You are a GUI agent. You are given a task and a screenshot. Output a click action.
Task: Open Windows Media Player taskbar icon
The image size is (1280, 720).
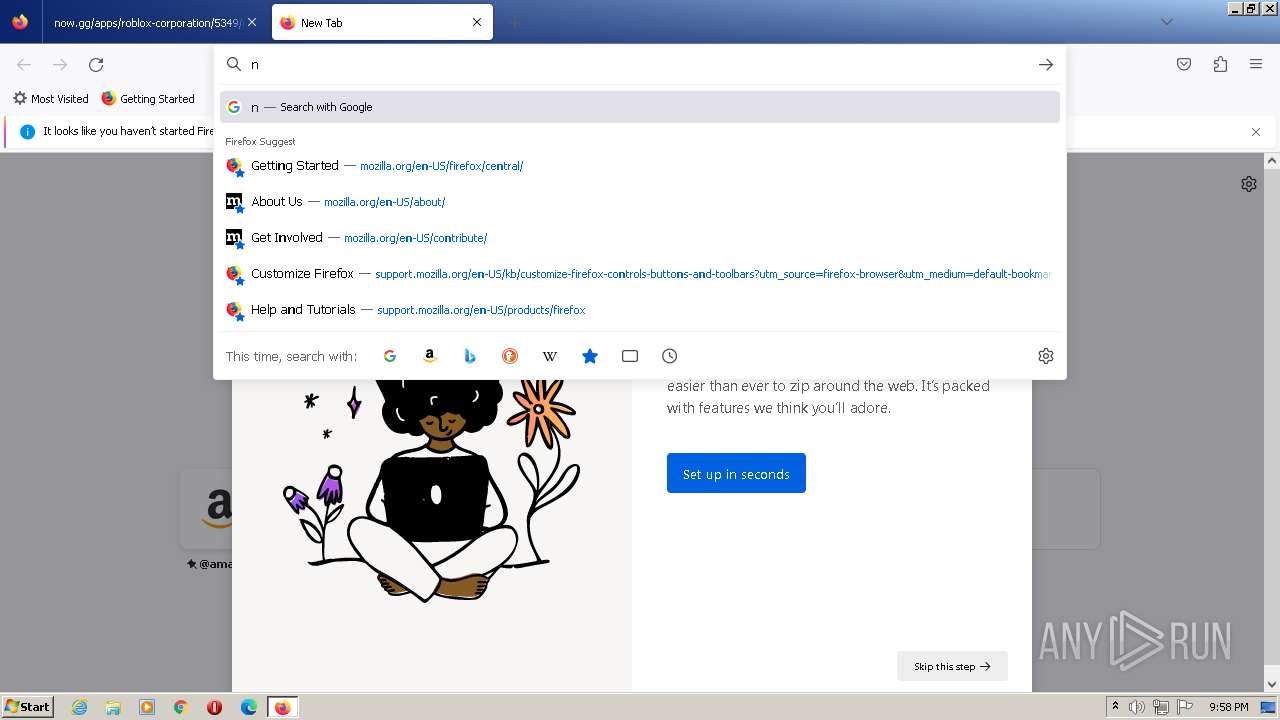(x=147, y=707)
